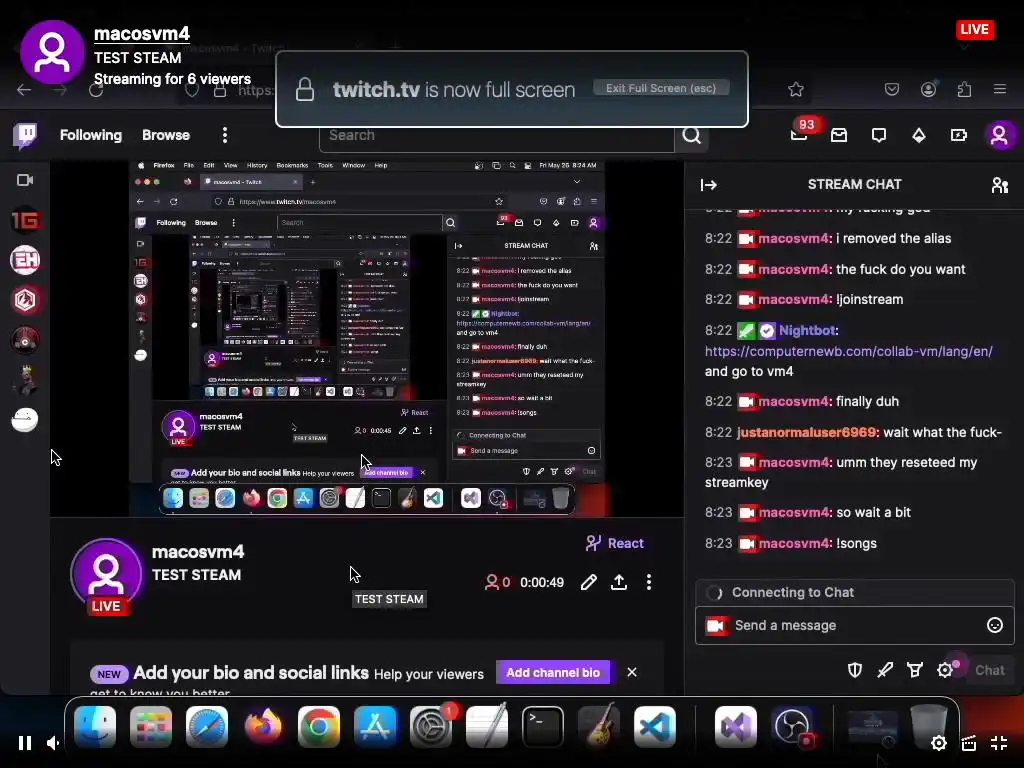The height and width of the screenshot is (768, 1024).
Task: Open Firefox from the Dock
Action: point(263,726)
